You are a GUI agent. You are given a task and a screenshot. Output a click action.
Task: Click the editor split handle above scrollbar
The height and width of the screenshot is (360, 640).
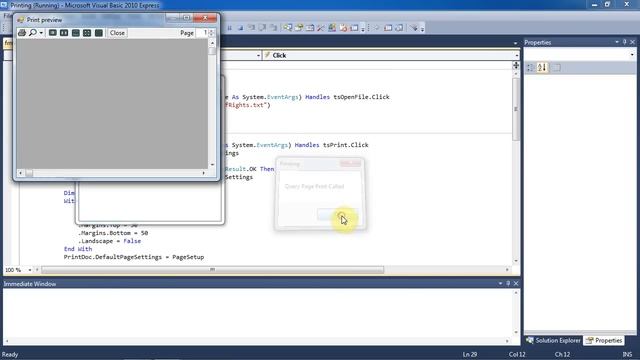point(516,65)
